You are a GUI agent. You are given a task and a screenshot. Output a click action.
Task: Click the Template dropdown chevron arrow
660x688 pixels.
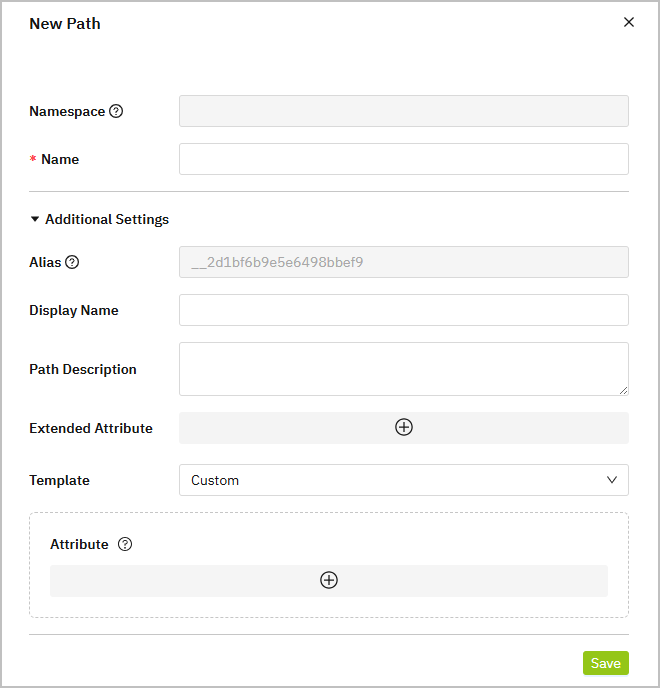(612, 480)
